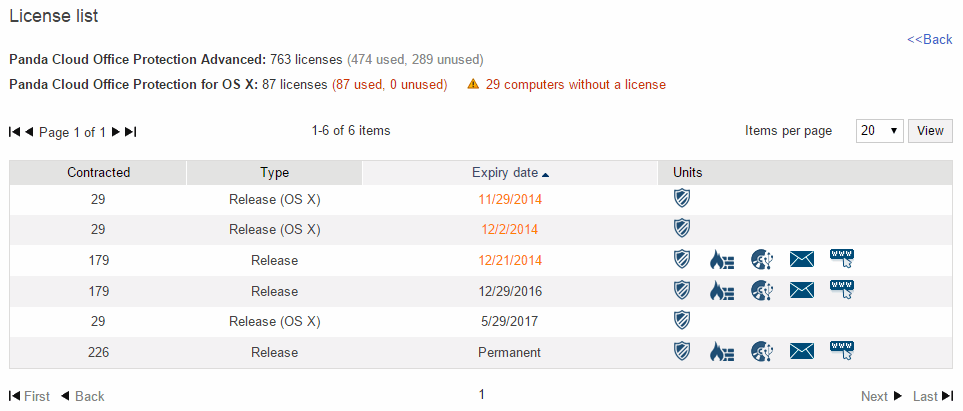Click mail protection icon in 12/21/2014 row
The width and height of the screenshot is (963, 411).
pos(802,261)
